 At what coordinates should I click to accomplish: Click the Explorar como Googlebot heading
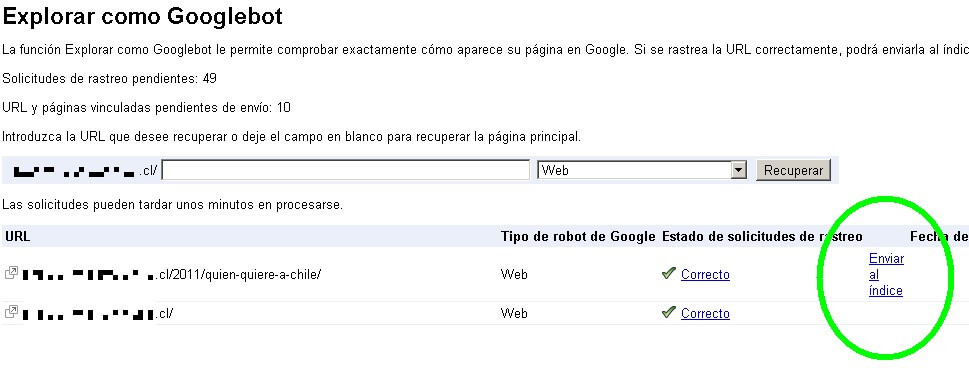click(143, 16)
